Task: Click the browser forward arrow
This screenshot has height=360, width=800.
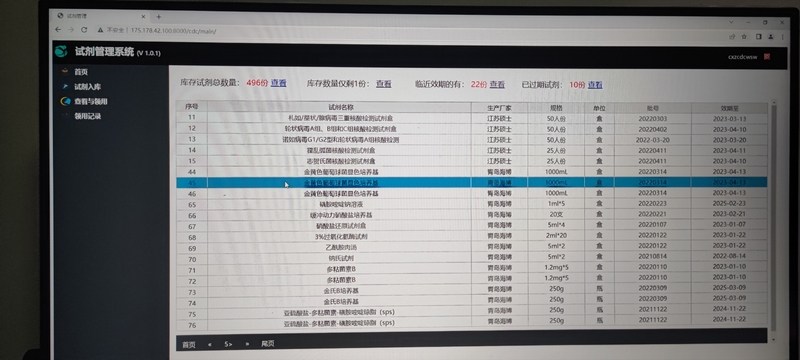Action: (x=71, y=30)
